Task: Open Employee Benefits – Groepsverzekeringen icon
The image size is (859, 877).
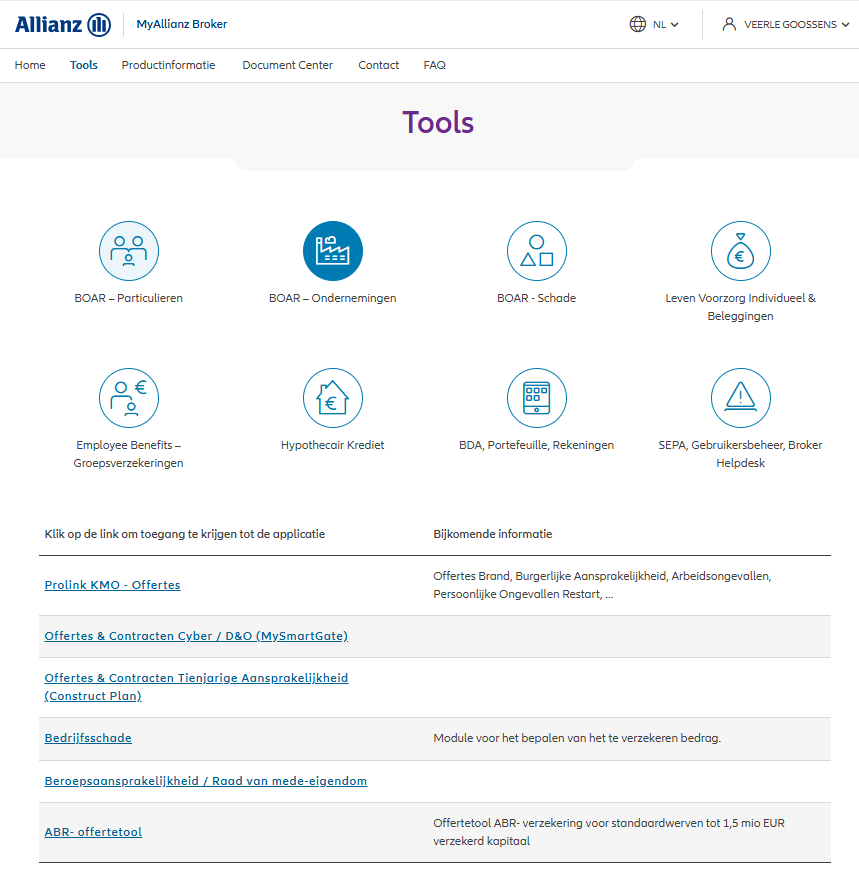Action: [128, 398]
